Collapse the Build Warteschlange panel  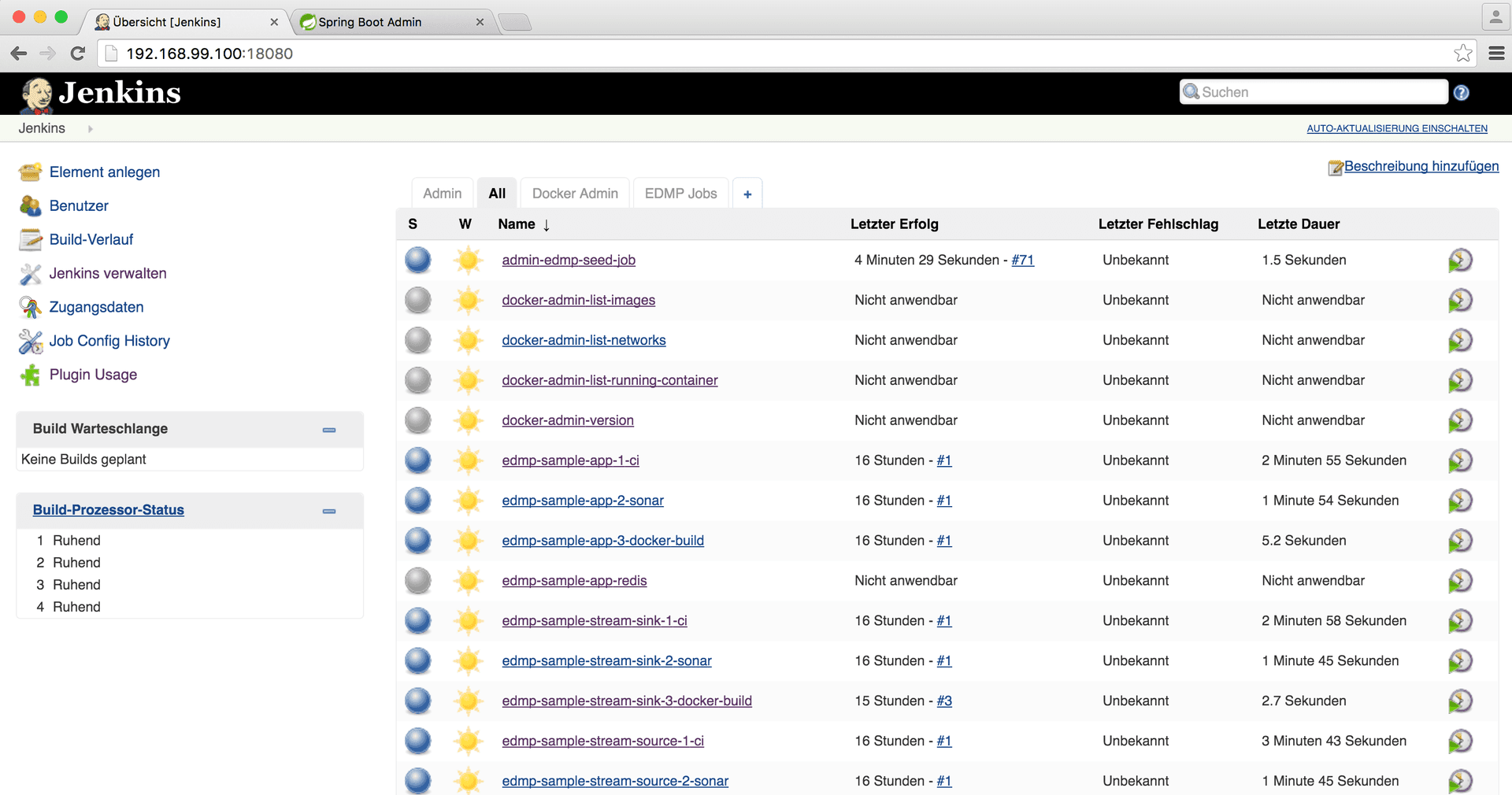[x=329, y=430]
